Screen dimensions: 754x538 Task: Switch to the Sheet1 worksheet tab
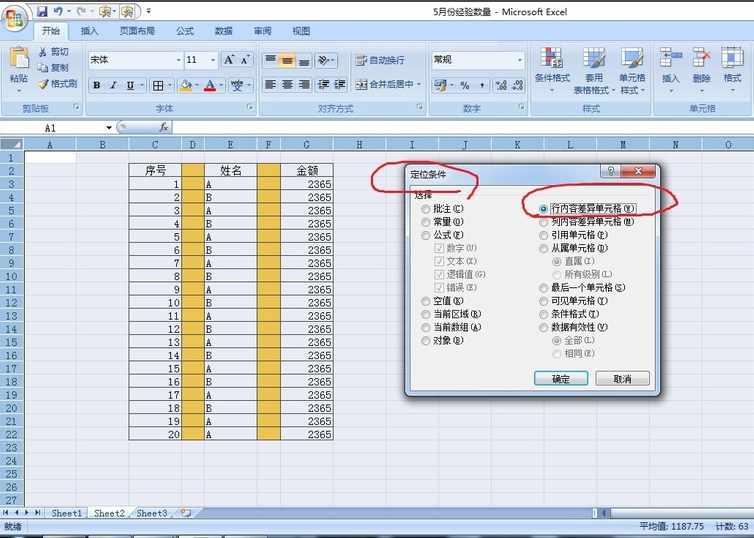click(x=66, y=513)
